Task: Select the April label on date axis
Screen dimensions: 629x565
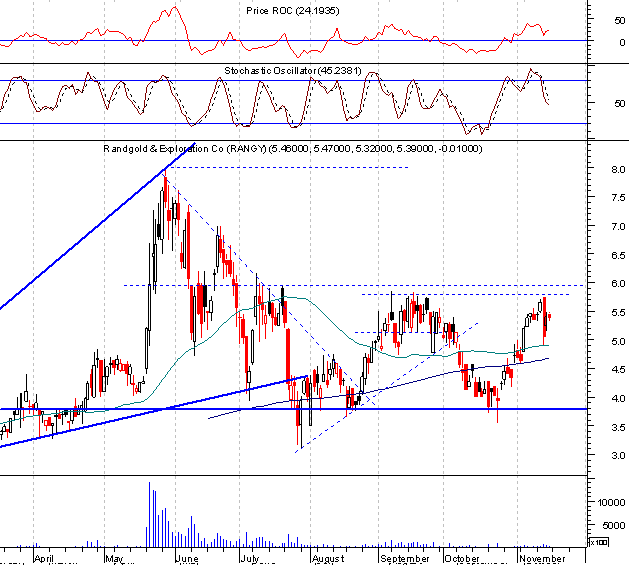Action: (44, 558)
